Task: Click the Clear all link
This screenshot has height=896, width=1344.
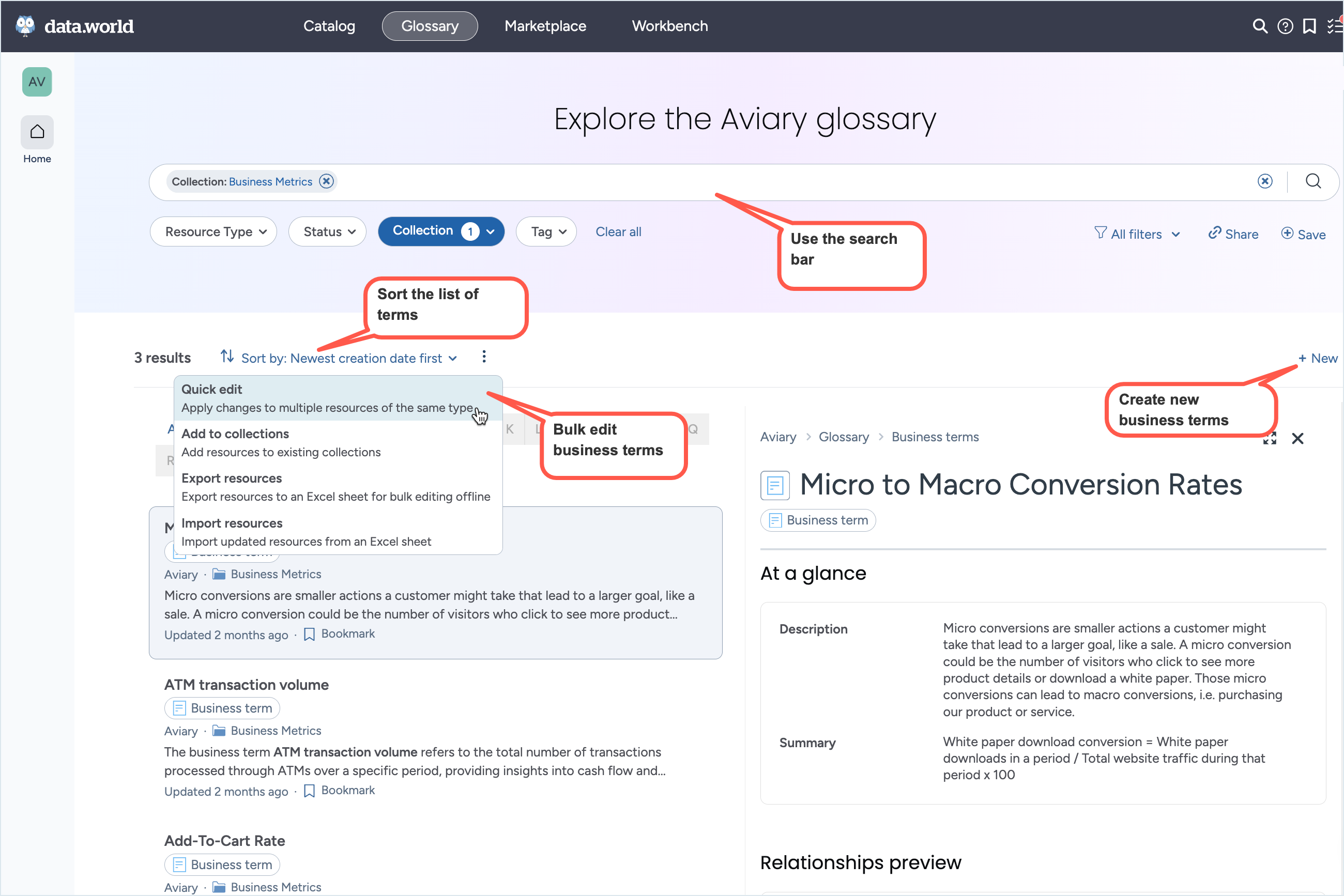Action: pyautogui.click(x=618, y=231)
